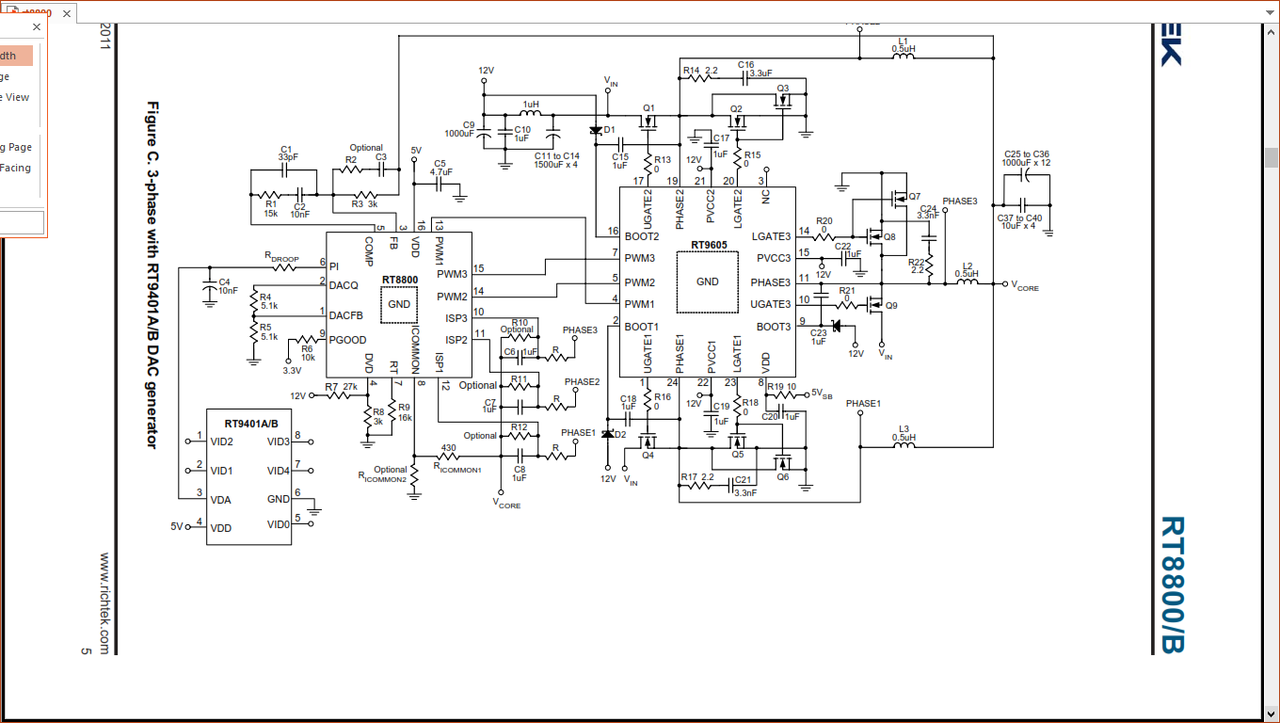Click the vertical scrollbar thumb
Screen dimensions: 1280x723
(x=1271, y=158)
